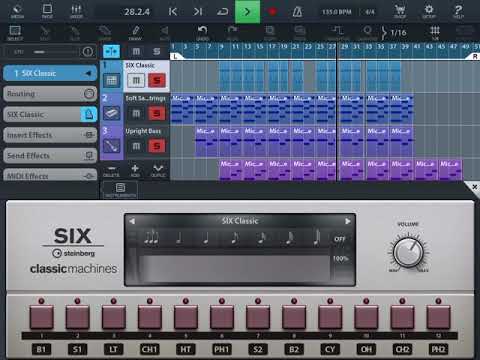
Task: Open Soft Strings keyboard track icon
Action: (111, 113)
